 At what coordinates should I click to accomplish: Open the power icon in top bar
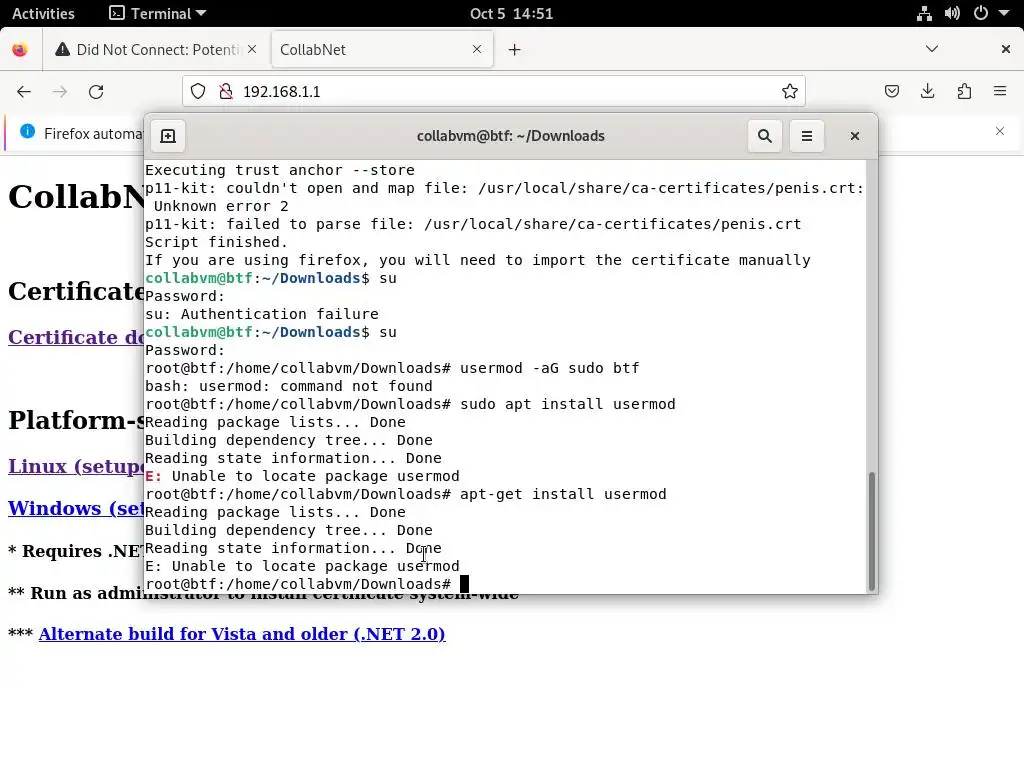(x=980, y=13)
